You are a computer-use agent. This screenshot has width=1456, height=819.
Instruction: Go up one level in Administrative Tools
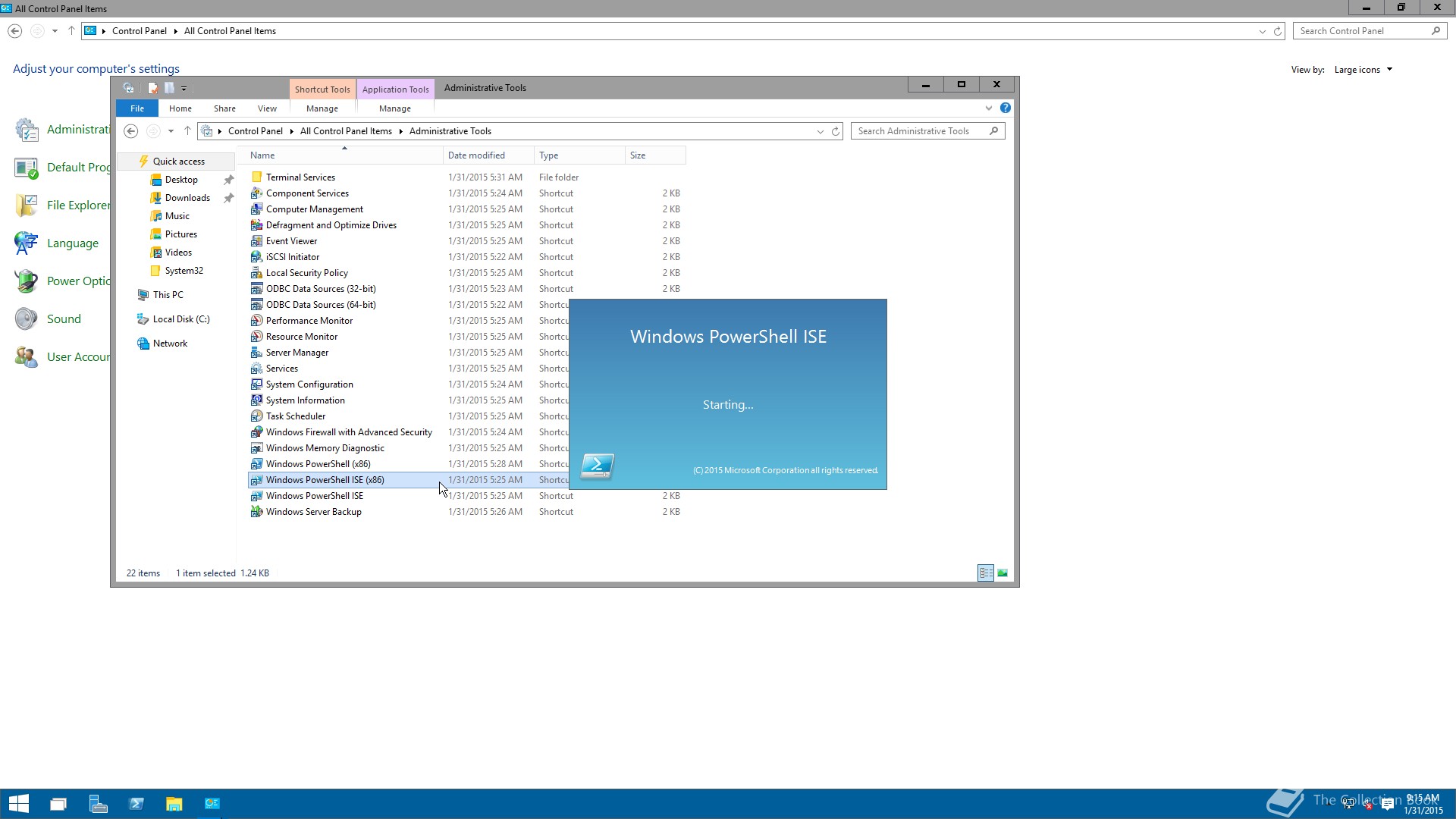coord(187,131)
